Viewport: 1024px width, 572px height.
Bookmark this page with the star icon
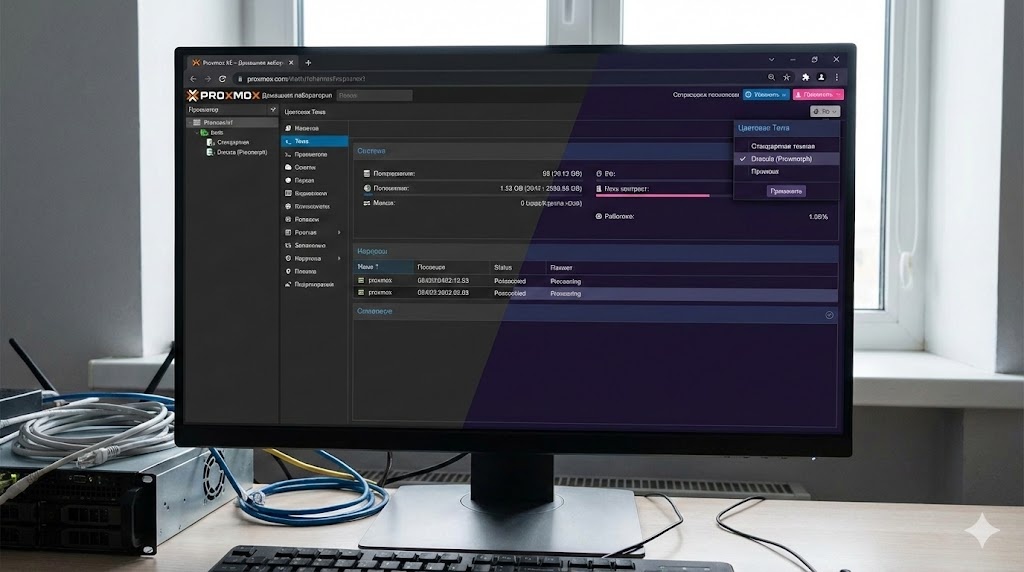pos(787,77)
